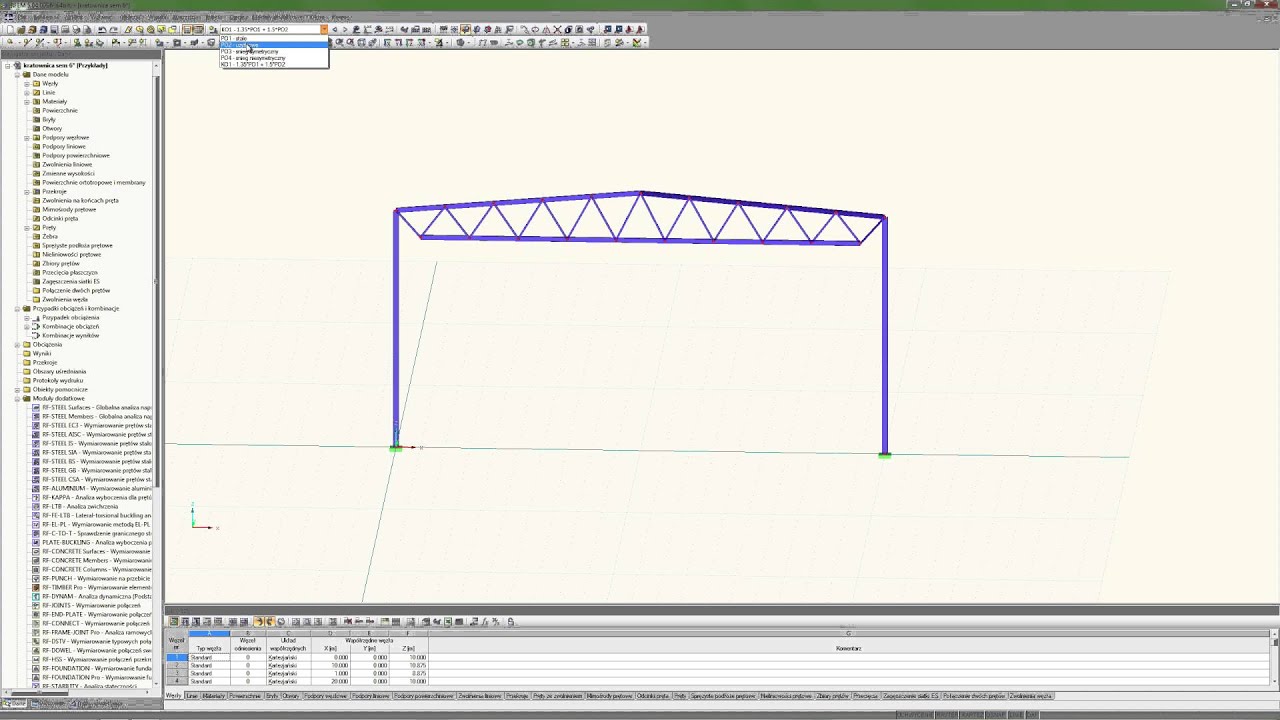This screenshot has height=720, width=1280.
Task: Switch to Materiały table tab
Action: coord(214,695)
